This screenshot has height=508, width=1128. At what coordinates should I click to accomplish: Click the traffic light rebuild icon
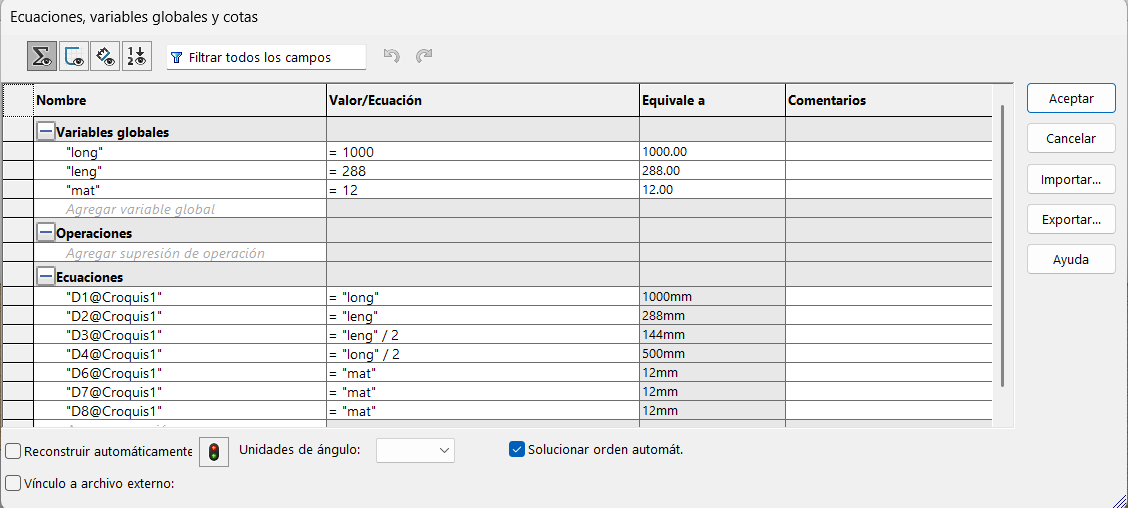point(213,452)
